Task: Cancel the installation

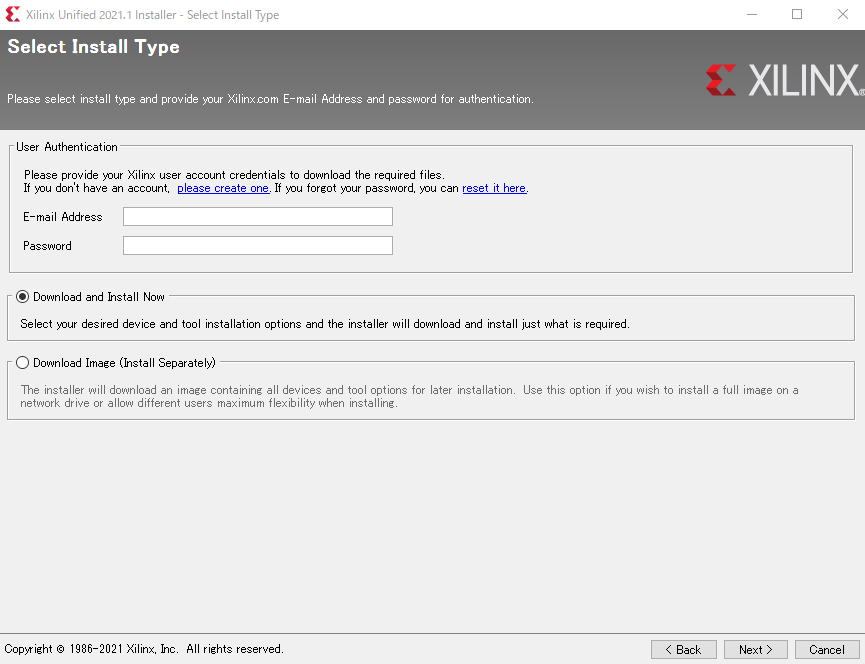Action: [x=827, y=649]
